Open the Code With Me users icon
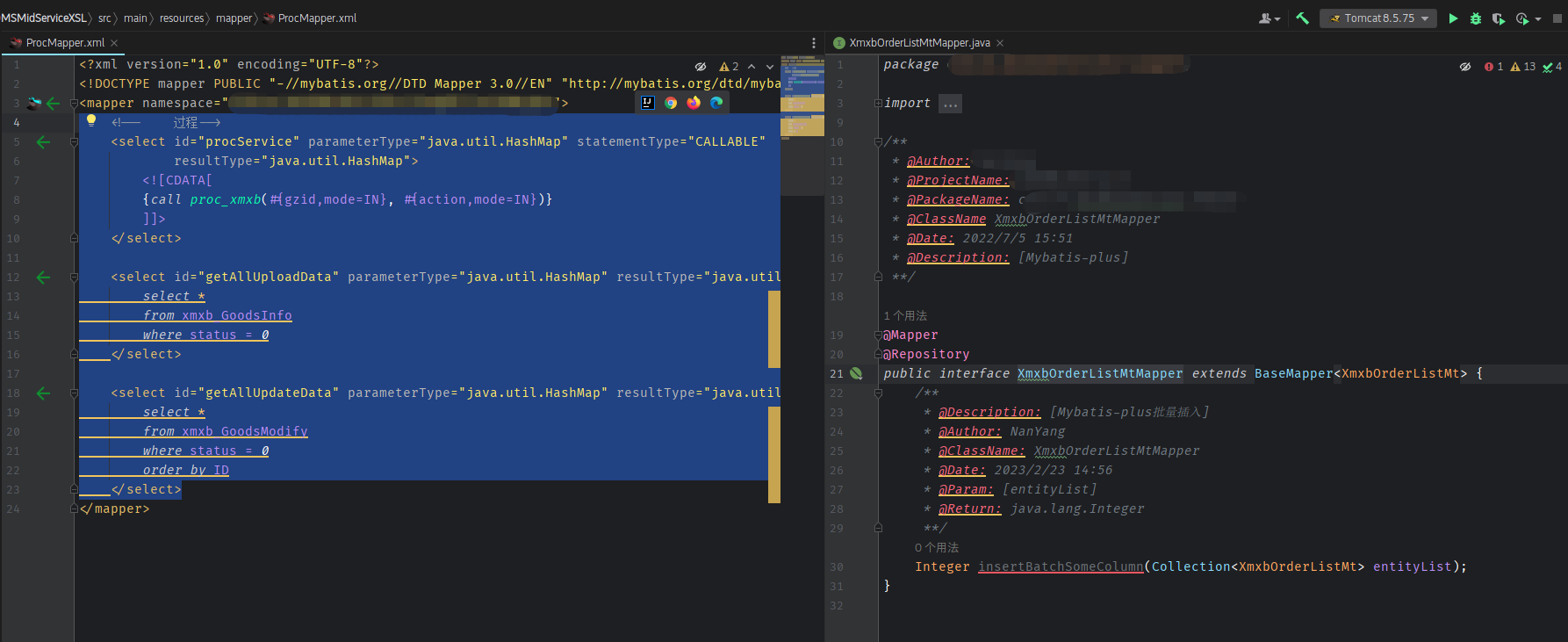1568x642 pixels. point(1265,18)
